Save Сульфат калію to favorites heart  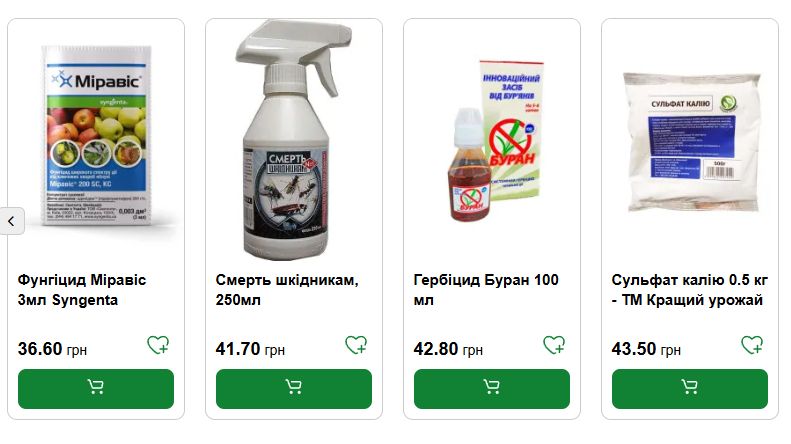tap(752, 345)
